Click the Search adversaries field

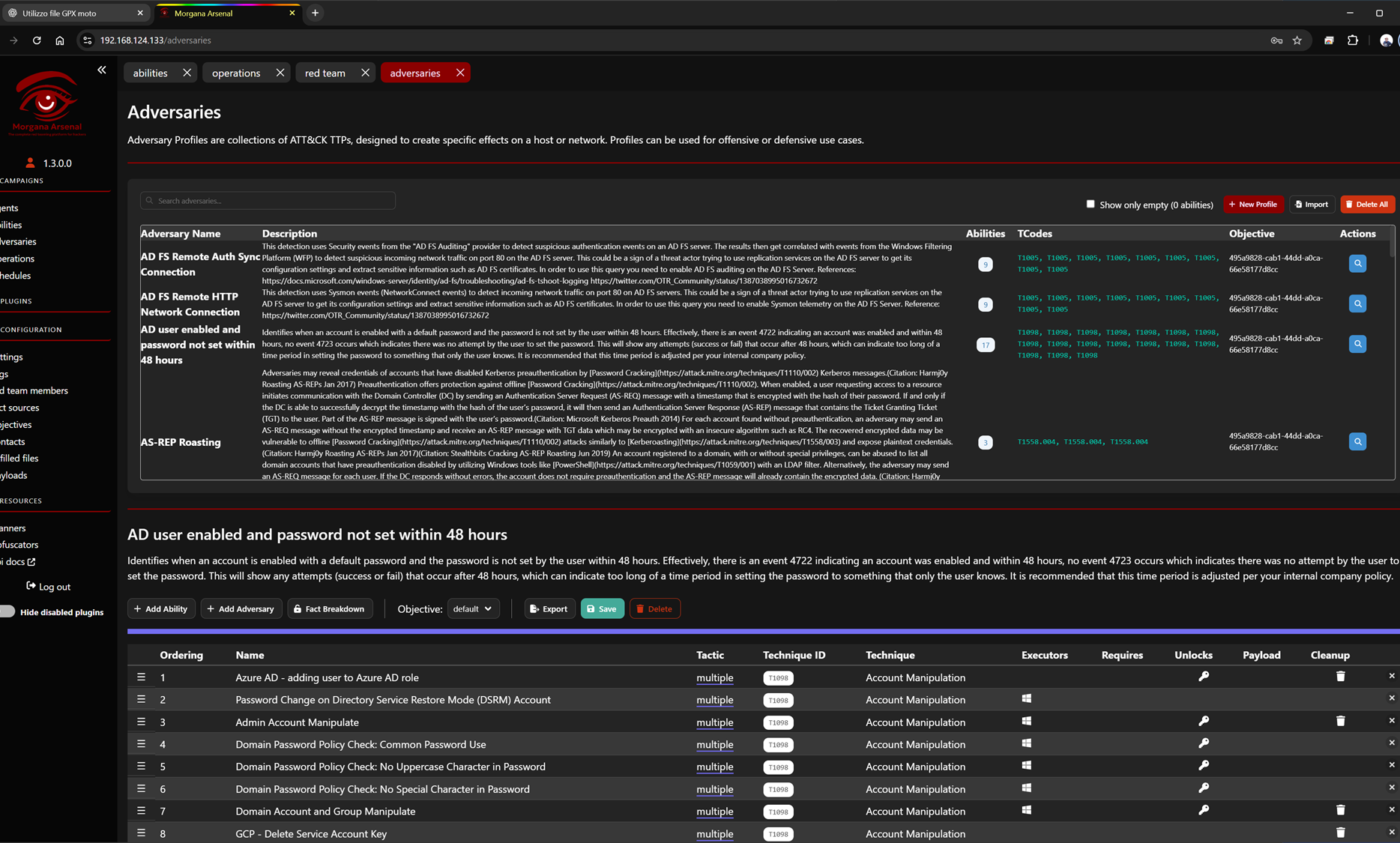tap(268, 201)
